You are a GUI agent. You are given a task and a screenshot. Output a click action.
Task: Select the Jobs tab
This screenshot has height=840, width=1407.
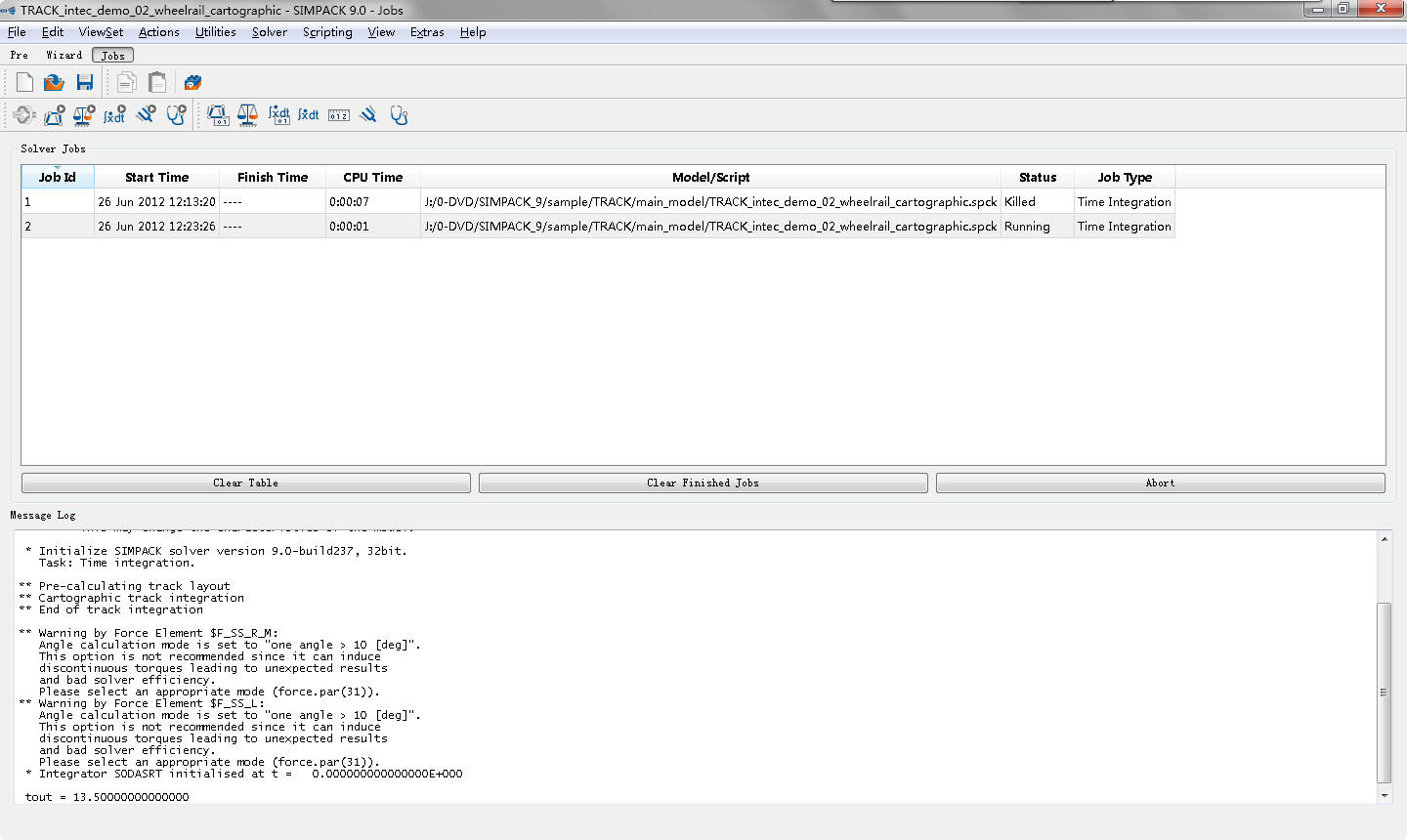[113, 56]
